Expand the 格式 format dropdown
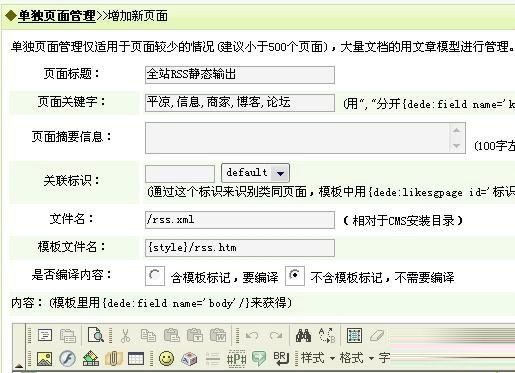Image resolution: width=515 pixels, height=373 pixels. click(357, 358)
